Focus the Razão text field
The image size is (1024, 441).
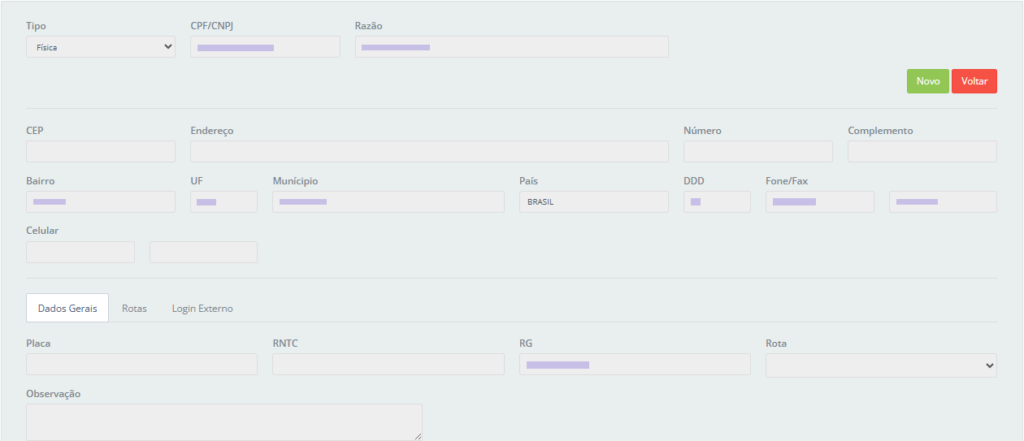point(511,47)
